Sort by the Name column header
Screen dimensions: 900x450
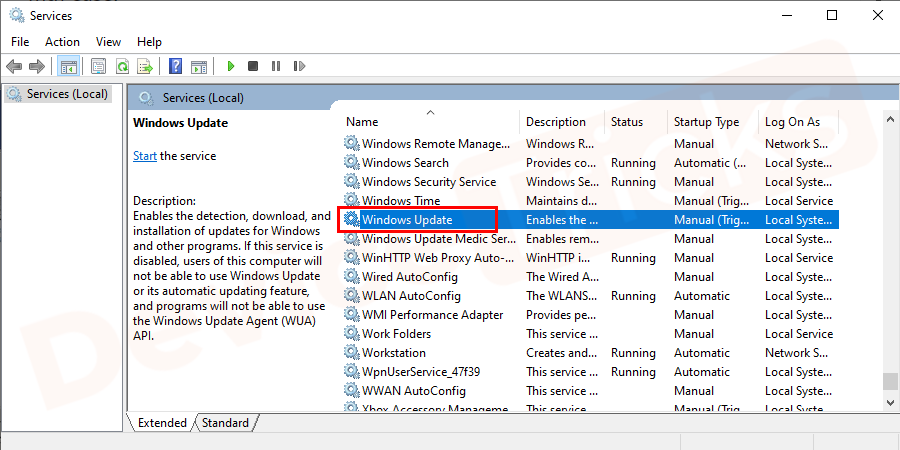click(x=362, y=122)
